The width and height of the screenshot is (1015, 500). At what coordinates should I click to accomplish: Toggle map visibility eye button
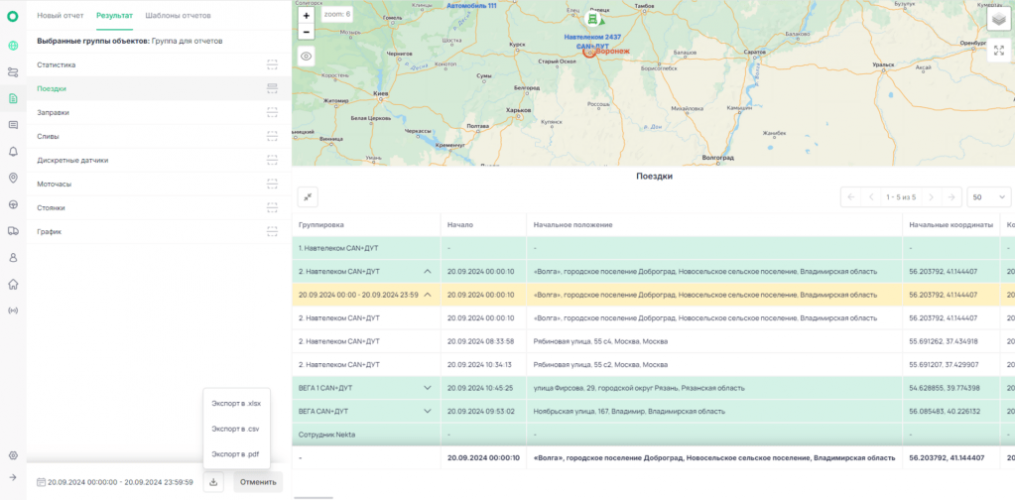(307, 56)
